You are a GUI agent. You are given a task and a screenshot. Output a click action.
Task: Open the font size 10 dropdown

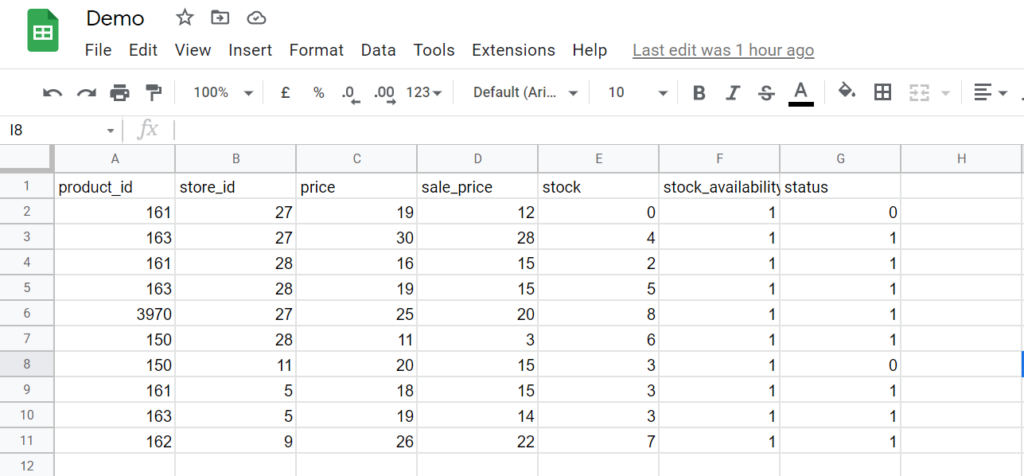(637, 93)
